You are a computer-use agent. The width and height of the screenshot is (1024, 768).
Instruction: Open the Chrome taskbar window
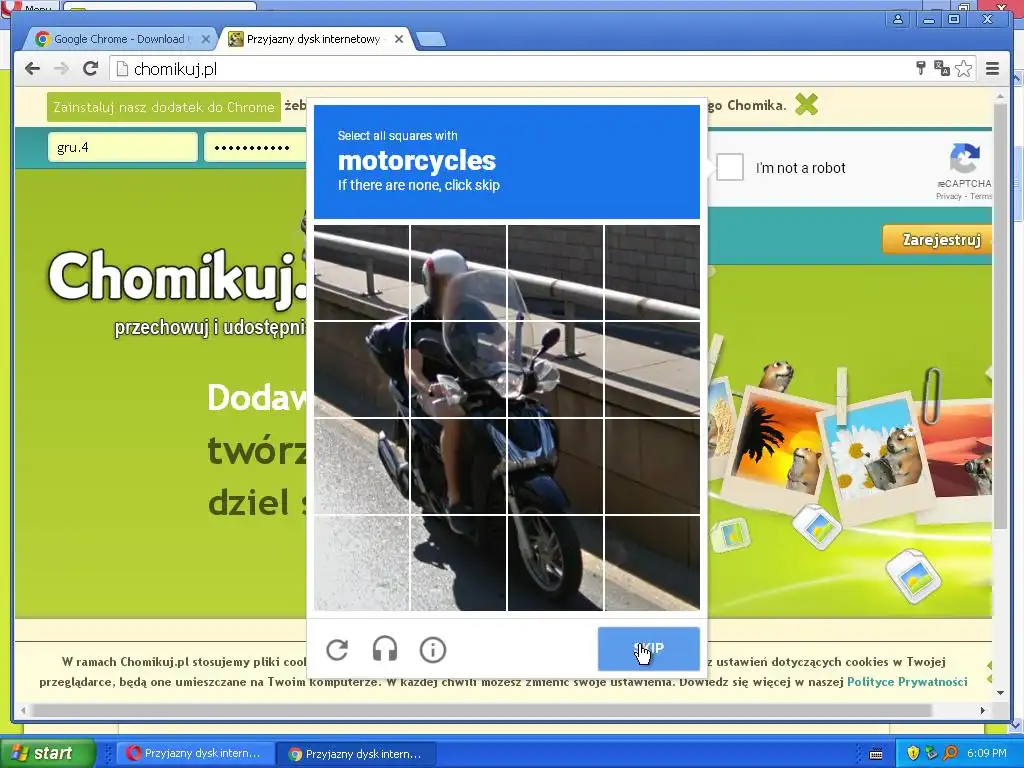(x=356, y=753)
